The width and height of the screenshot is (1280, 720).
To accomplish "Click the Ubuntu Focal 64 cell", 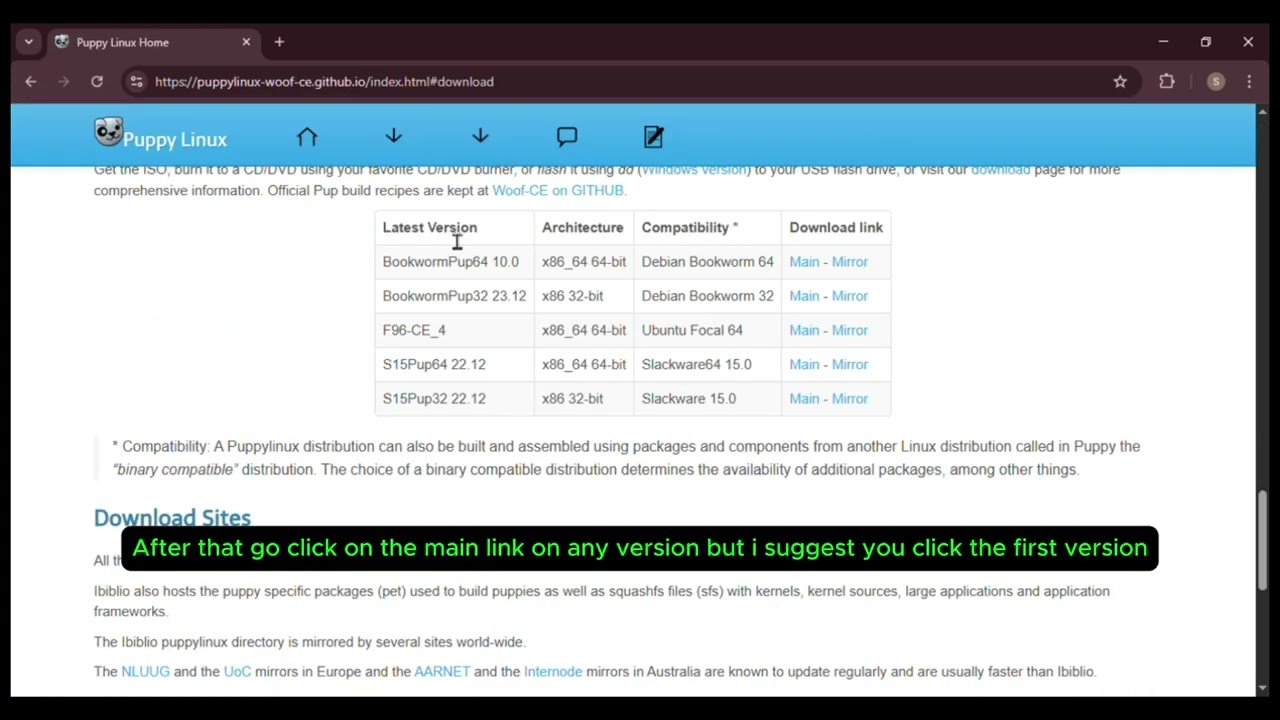I will pos(708,330).
